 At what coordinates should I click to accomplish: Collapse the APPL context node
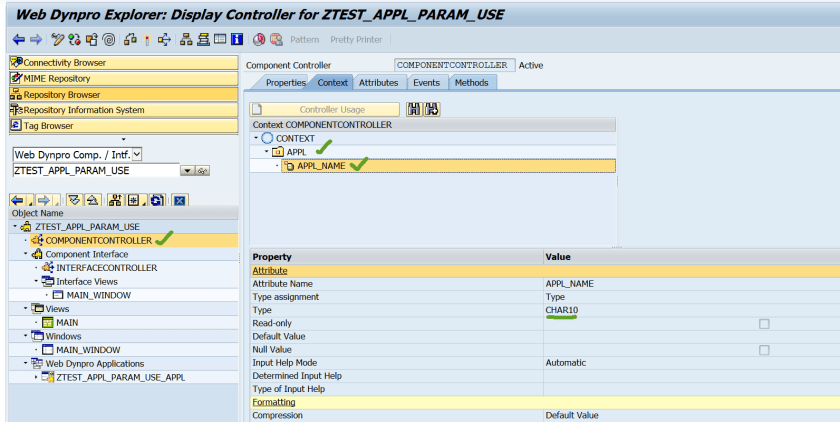pos(267,152)
